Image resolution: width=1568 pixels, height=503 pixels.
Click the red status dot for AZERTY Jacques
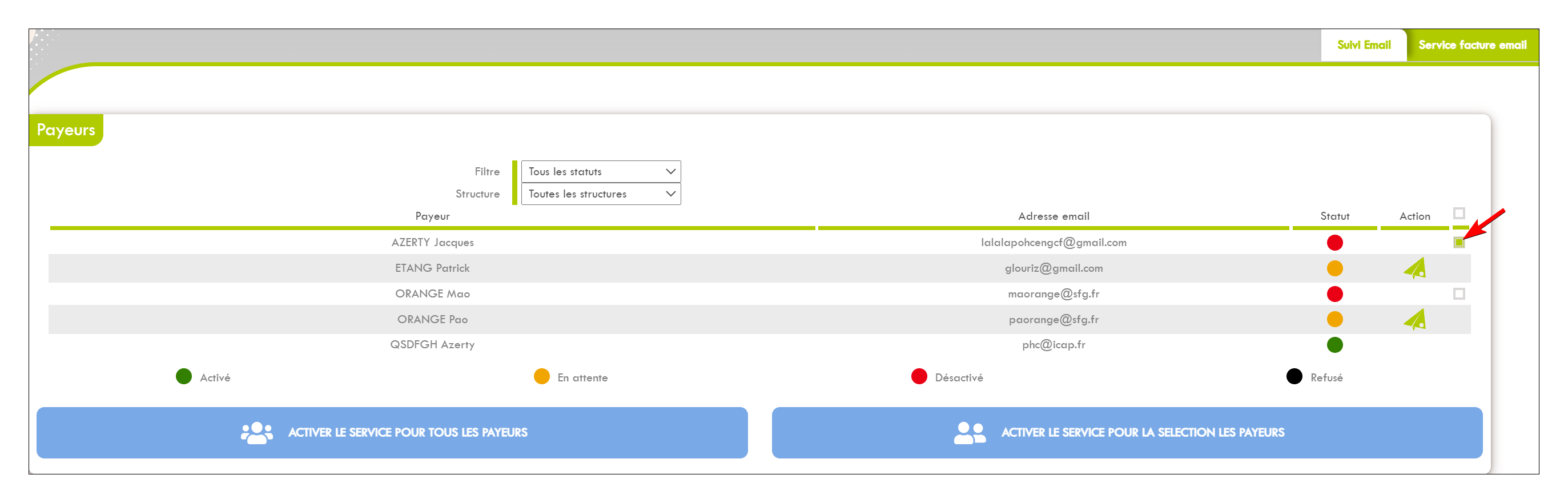point(1334,243)
